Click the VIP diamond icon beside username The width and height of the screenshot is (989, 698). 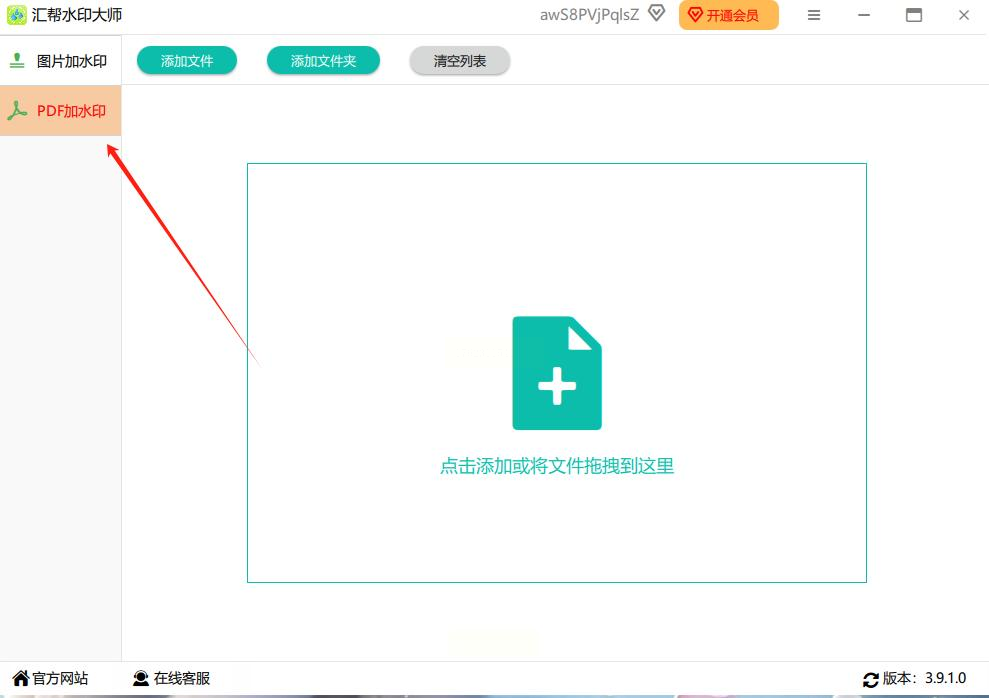(x=657, y=13)
